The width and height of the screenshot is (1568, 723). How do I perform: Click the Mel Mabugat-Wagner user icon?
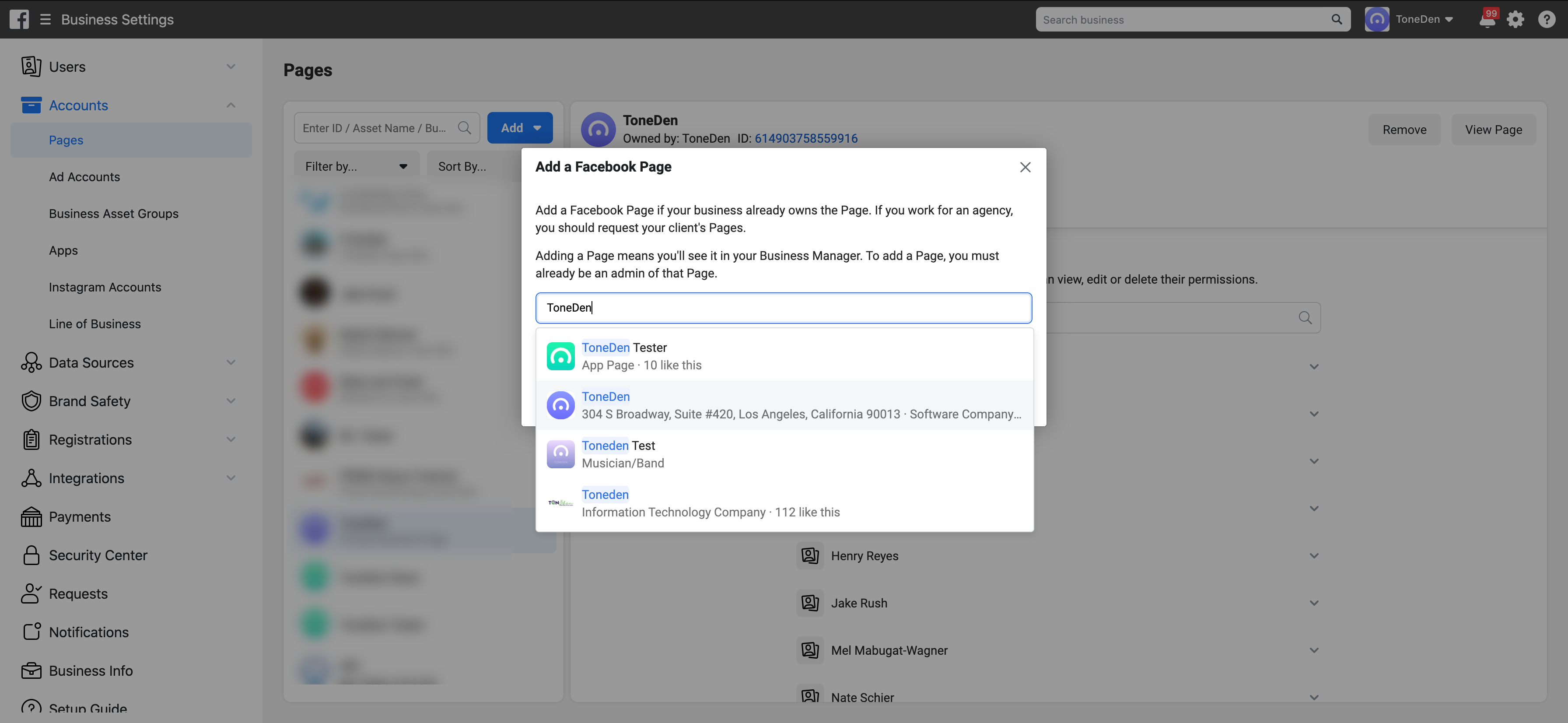(x=810, y=650)
